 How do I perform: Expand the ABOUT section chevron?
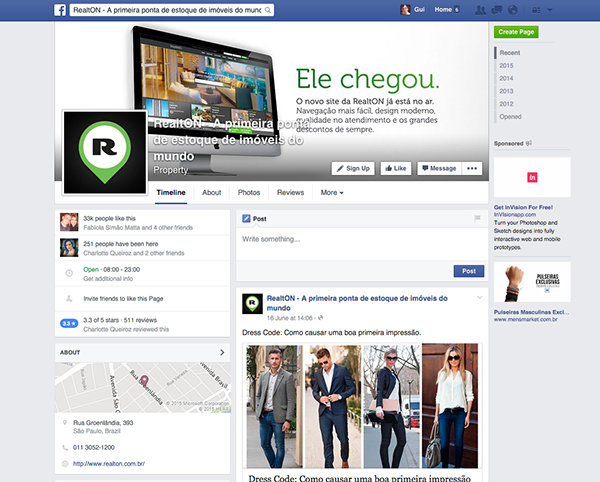tap(222, 352)
